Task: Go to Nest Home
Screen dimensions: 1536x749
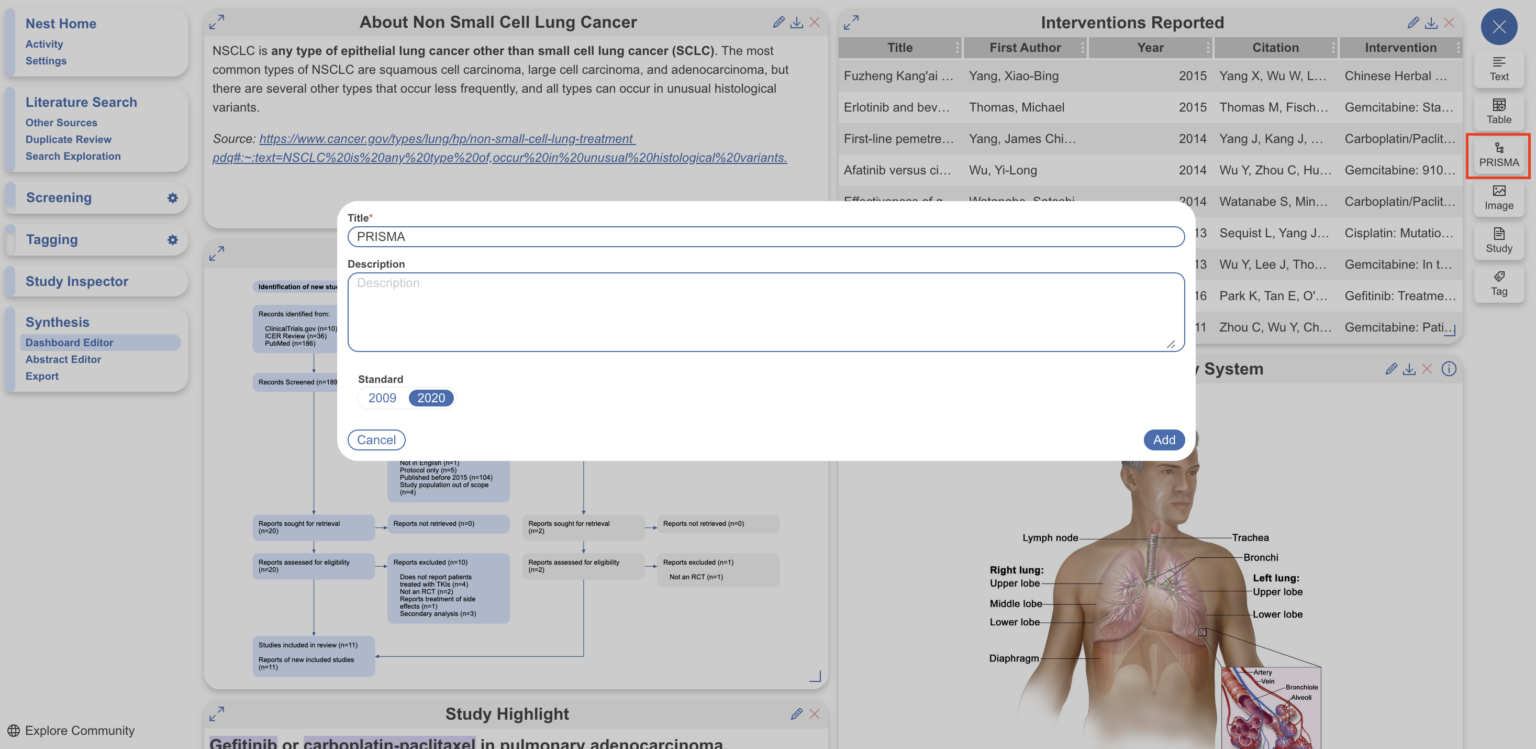Action: (x=61, y=24)
